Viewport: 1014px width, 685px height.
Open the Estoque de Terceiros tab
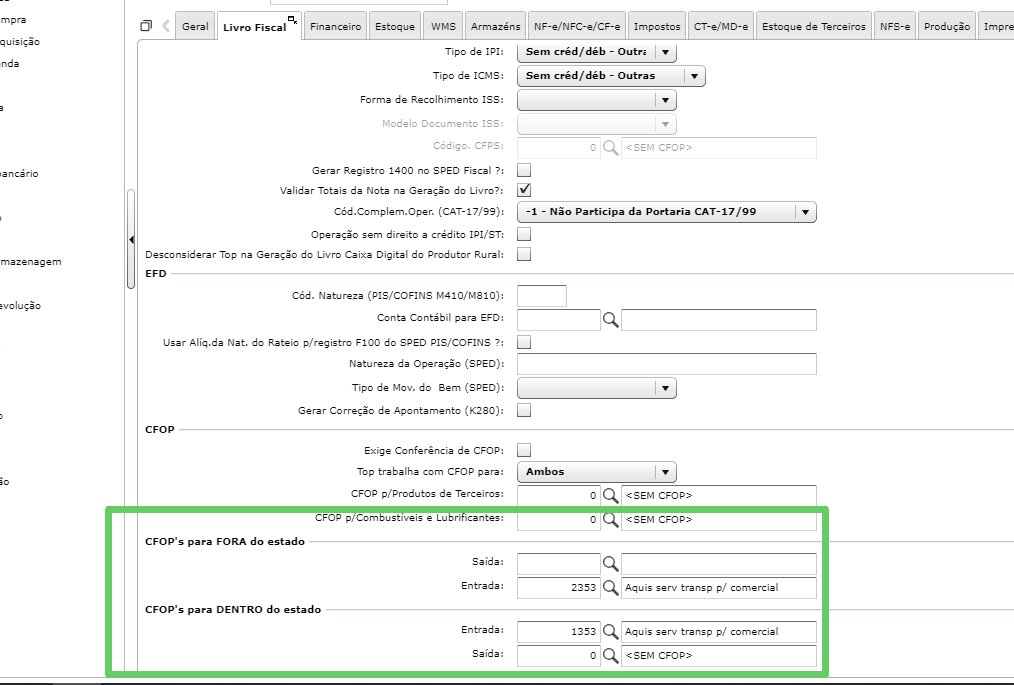coord(814,27)
